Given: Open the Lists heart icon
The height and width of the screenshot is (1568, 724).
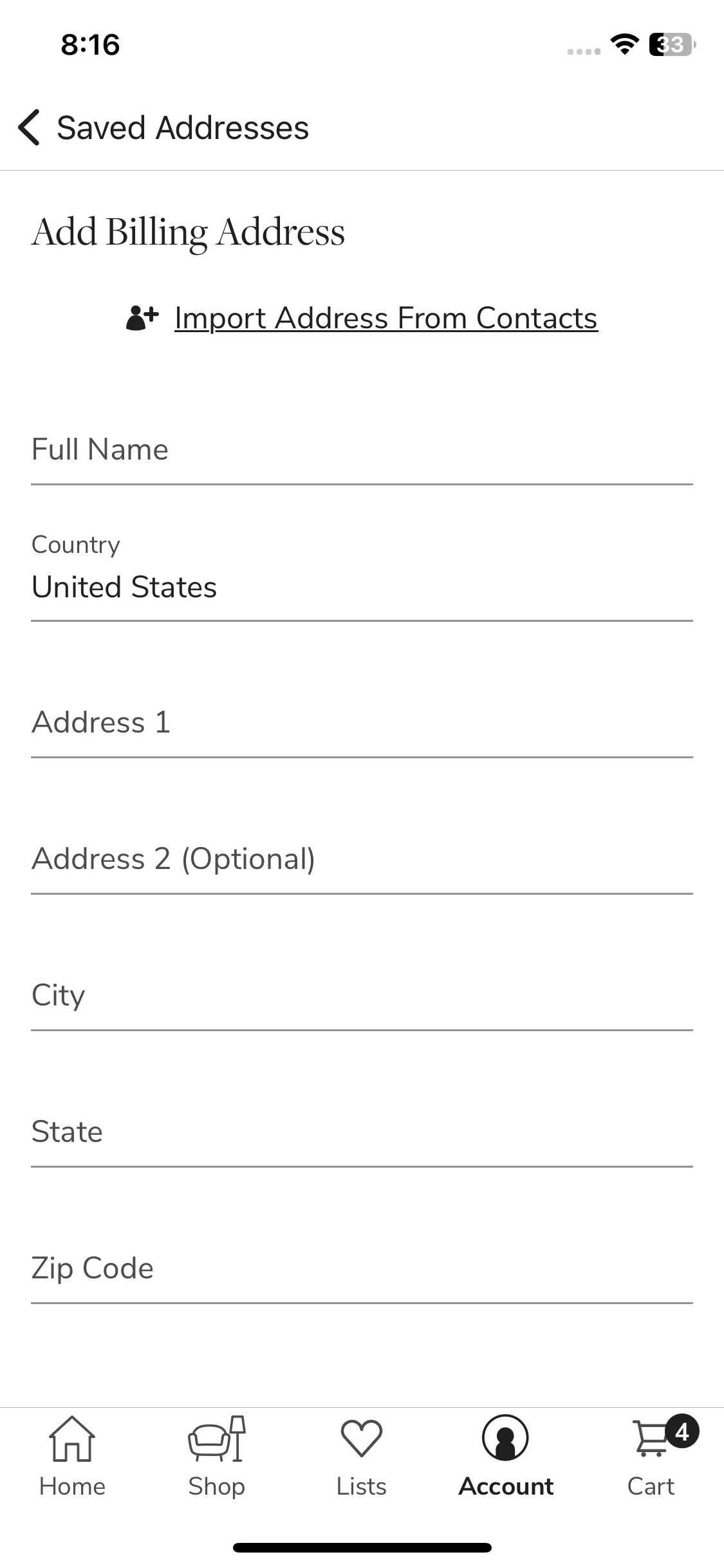Looking at the screenshot, I should pos(362,1439).
